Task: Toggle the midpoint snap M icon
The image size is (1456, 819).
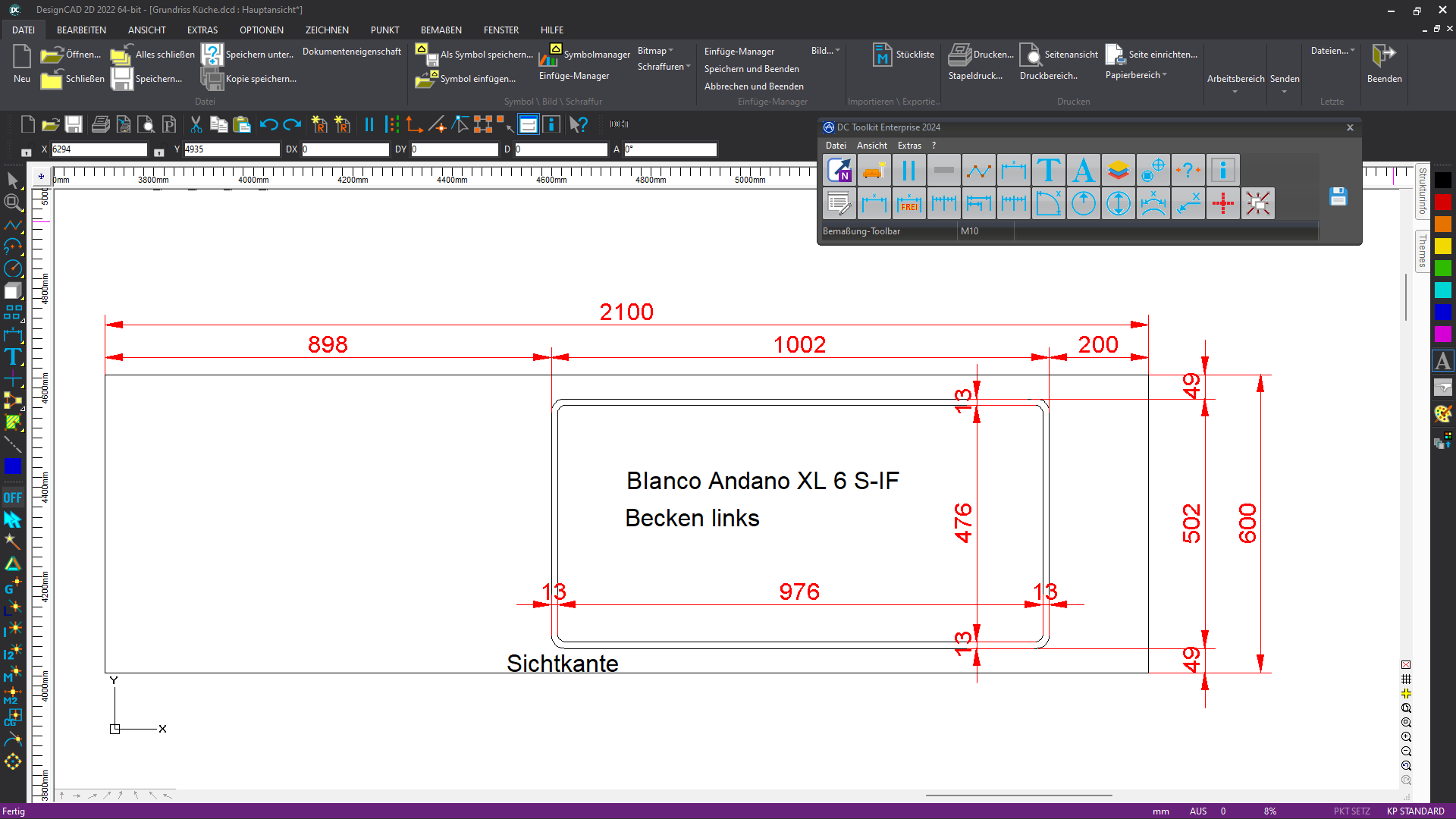Action: tap(13, 674)
